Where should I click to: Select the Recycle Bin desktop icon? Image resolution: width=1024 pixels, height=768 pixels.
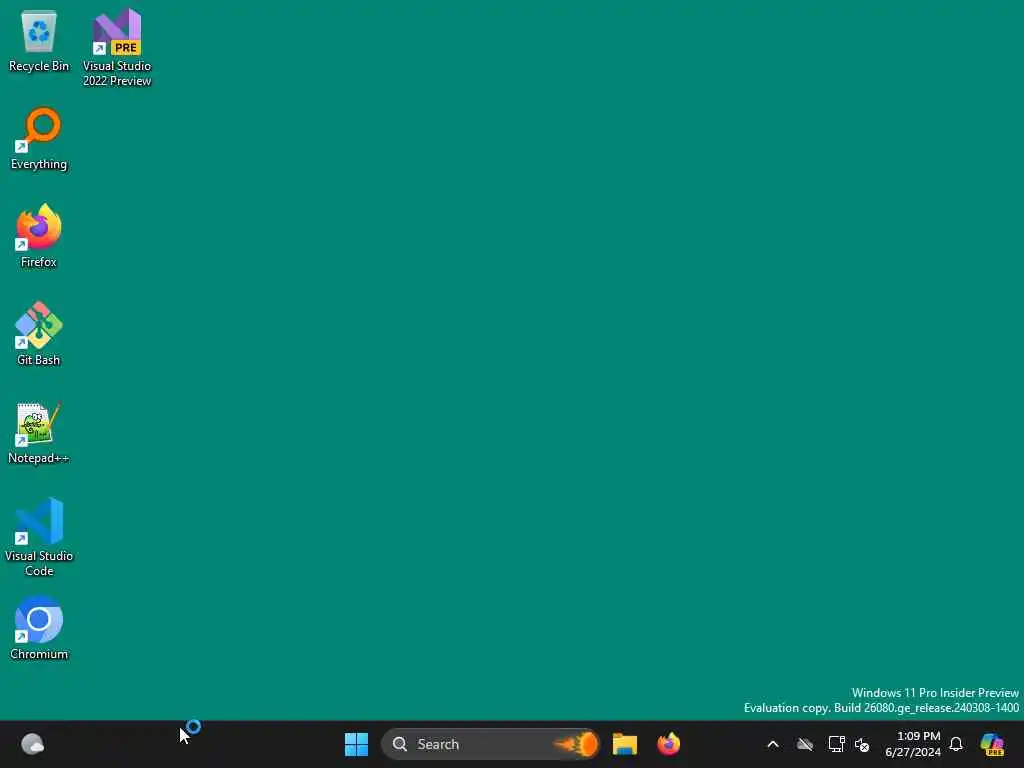point(39,40)
